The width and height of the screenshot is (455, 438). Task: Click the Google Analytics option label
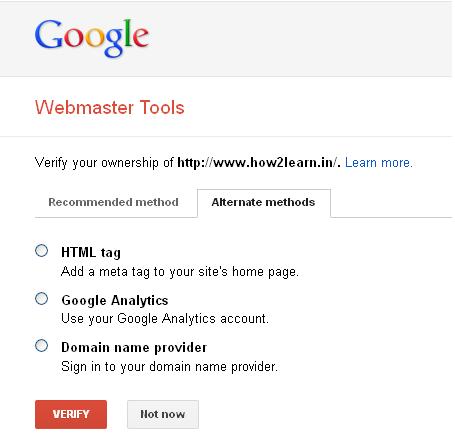click(x=115, y=300)
